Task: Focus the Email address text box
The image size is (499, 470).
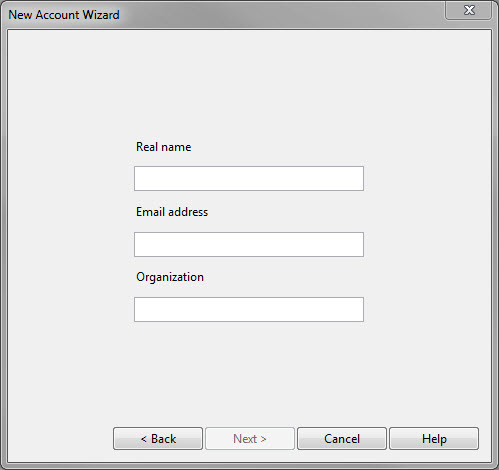Action: coord(249,244)
